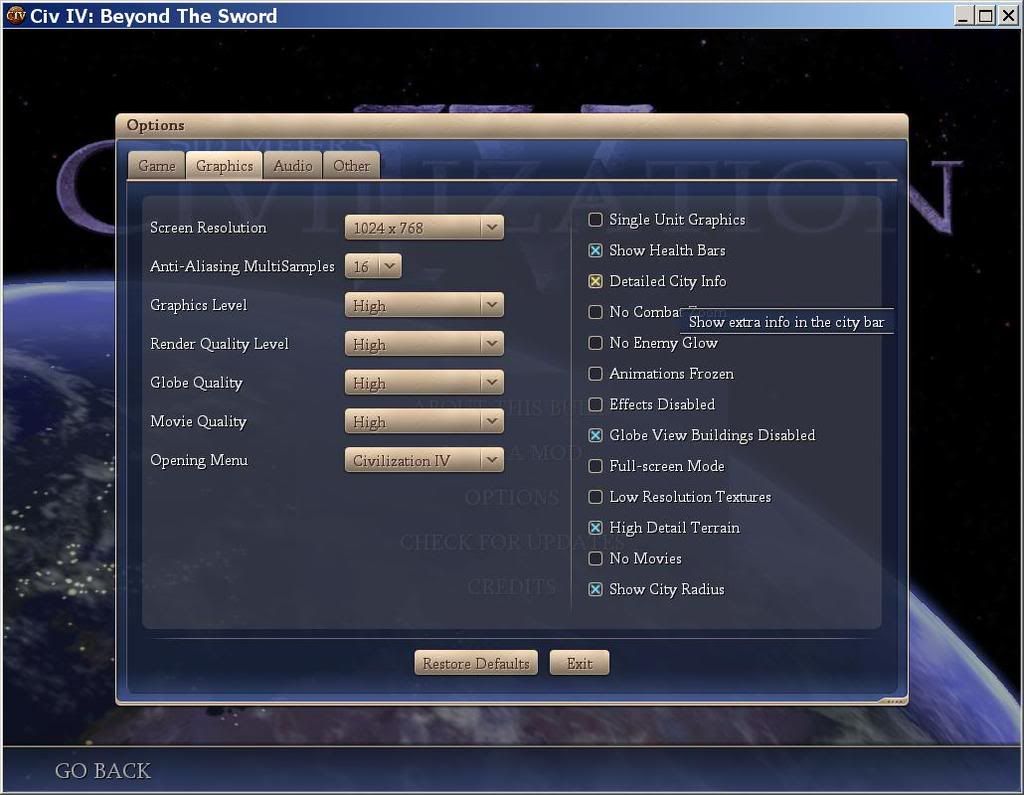Click the Opening Menu label
This screenshot has height=795, width=1024.
point(199,460)
